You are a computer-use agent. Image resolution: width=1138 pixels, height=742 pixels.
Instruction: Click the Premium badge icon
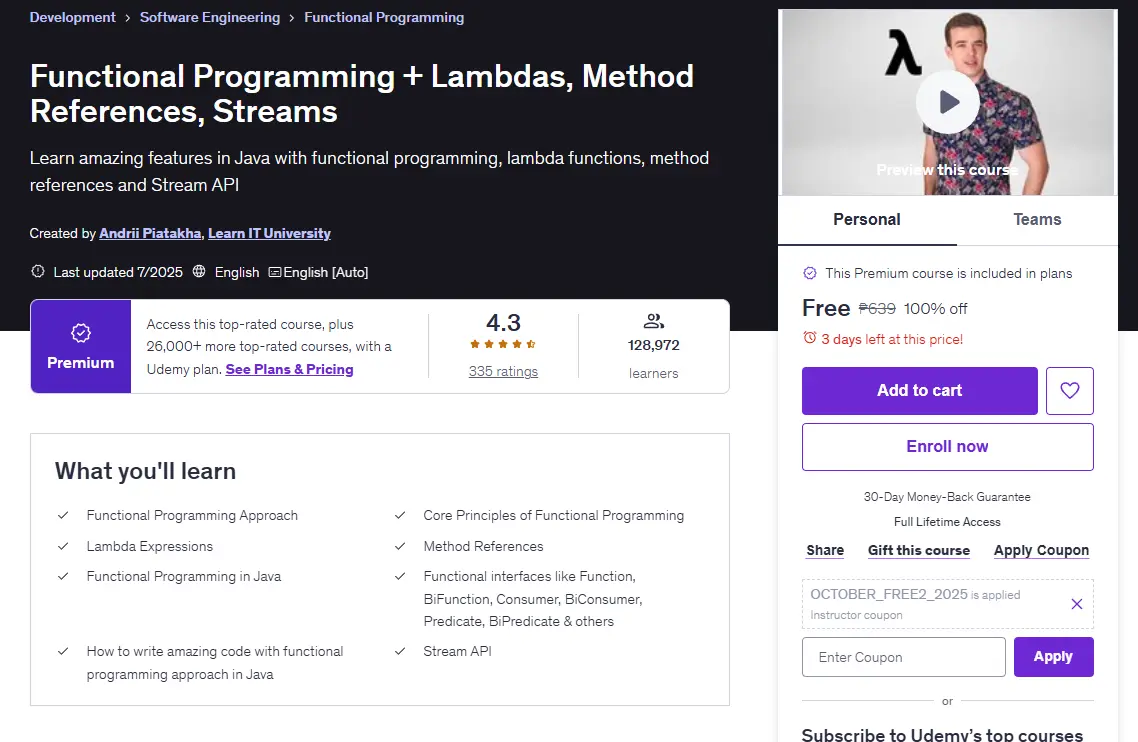click(81, 333)
